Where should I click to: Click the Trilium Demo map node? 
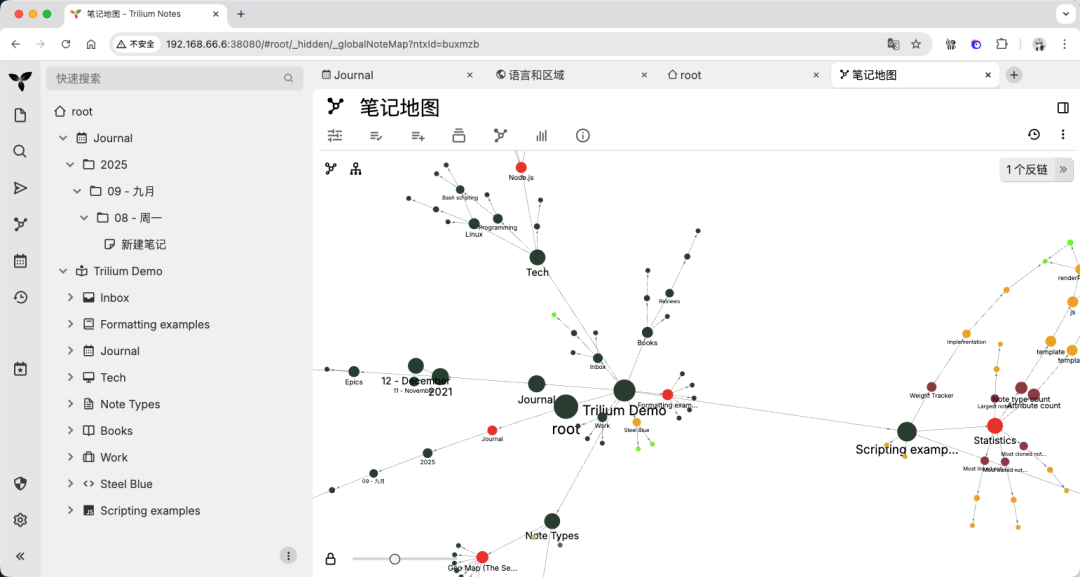tap(624, 390)
